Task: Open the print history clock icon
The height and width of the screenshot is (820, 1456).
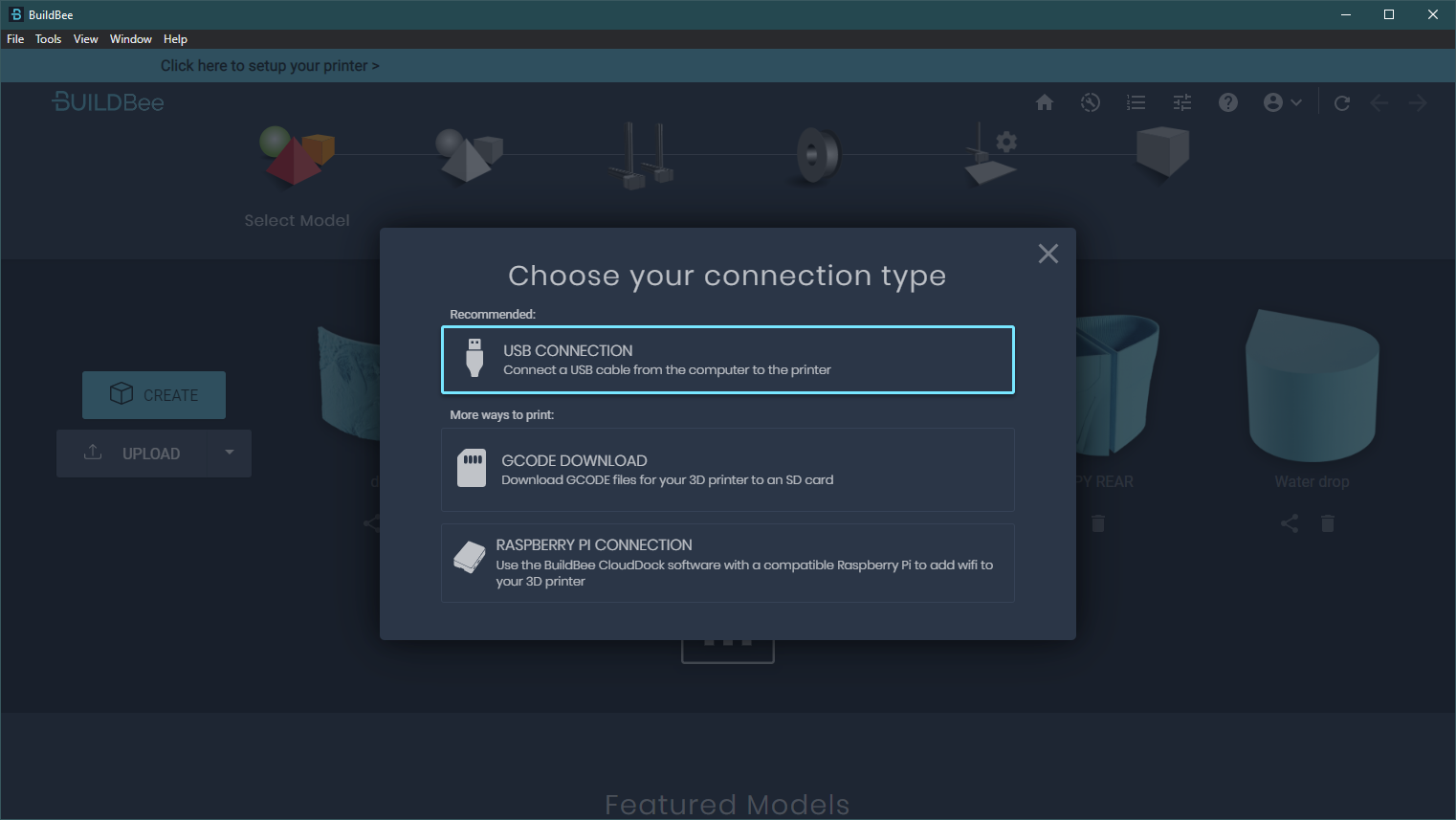Action: pyautogui.click(x=1091, y=102)
